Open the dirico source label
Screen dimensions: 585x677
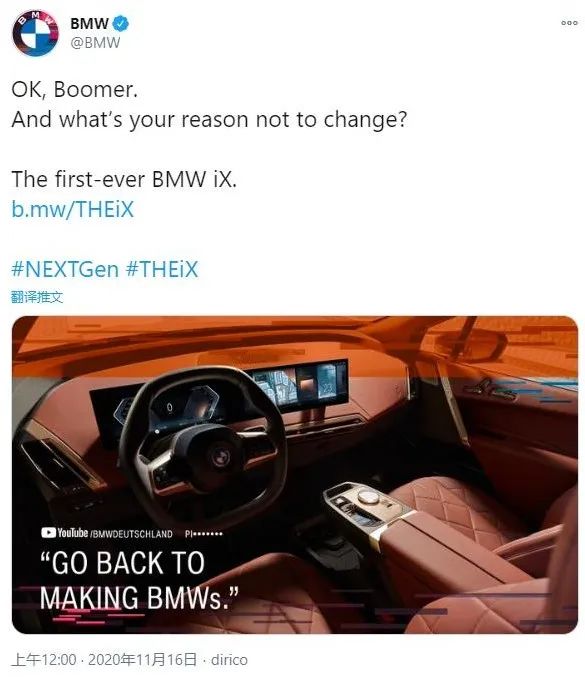click(229, 660)
